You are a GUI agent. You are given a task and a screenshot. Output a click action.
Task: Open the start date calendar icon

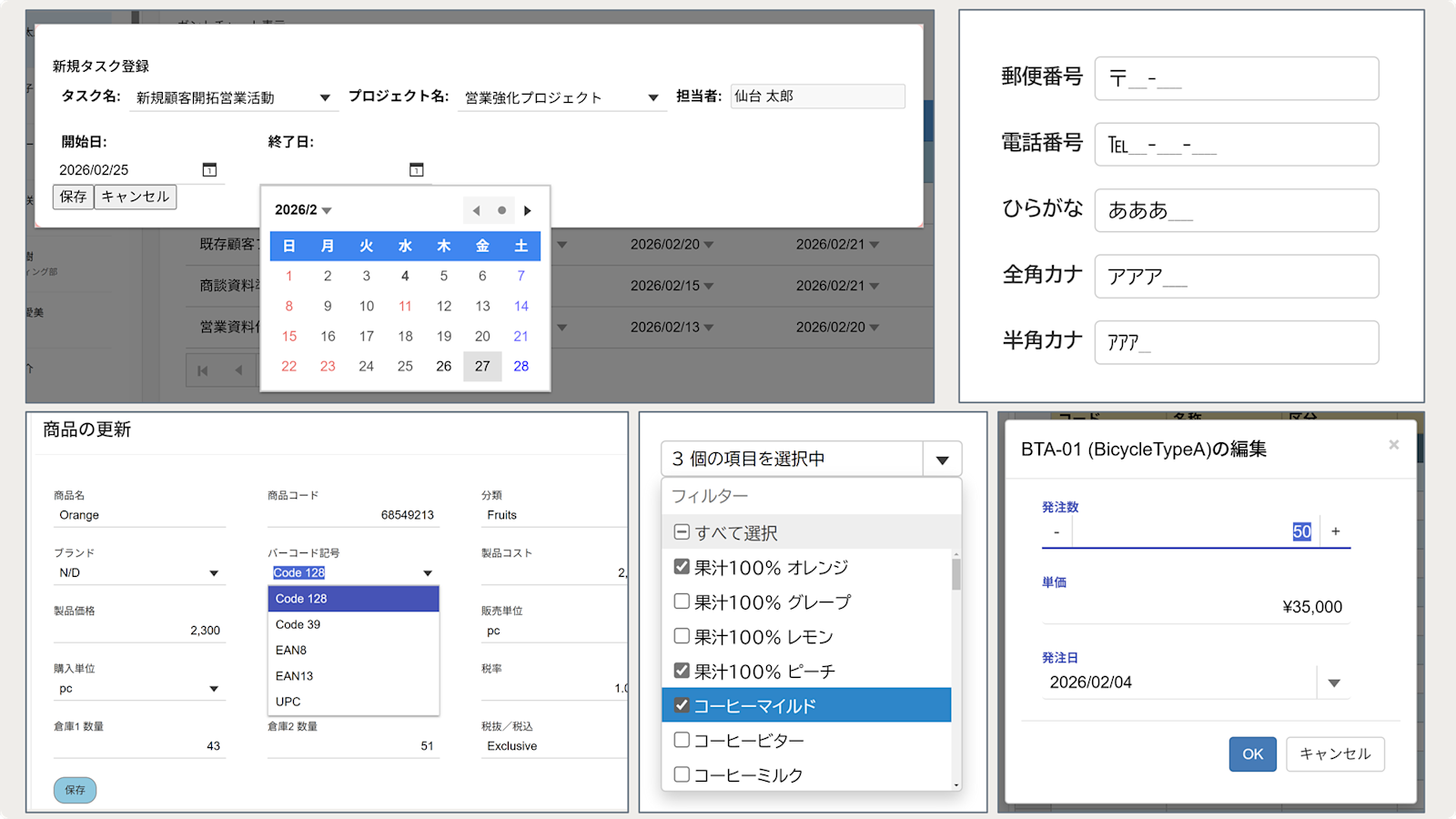coord(209,169)
